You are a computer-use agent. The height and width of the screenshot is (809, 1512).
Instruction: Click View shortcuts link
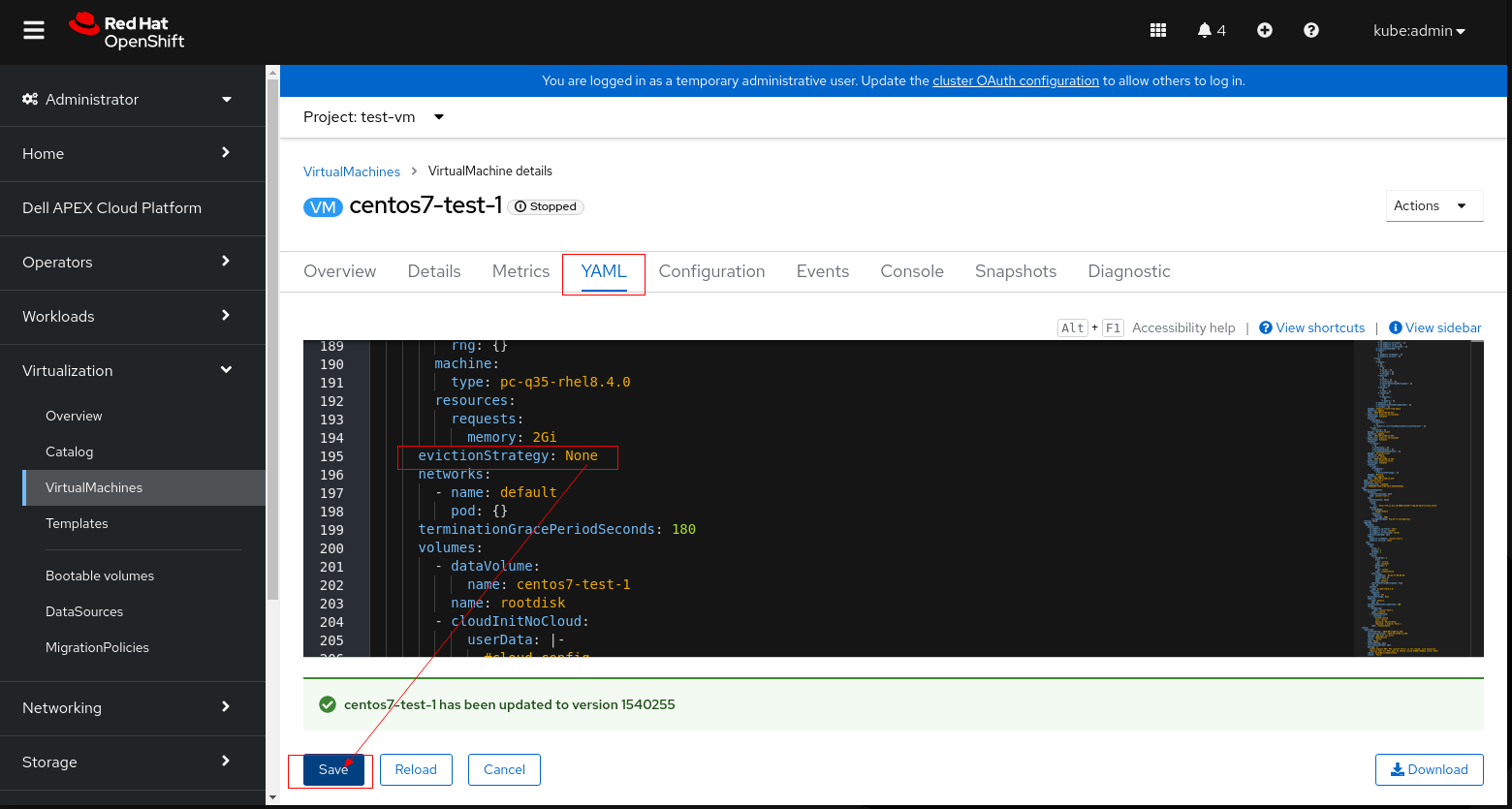pyautogui.click(x=1312, y=327)
